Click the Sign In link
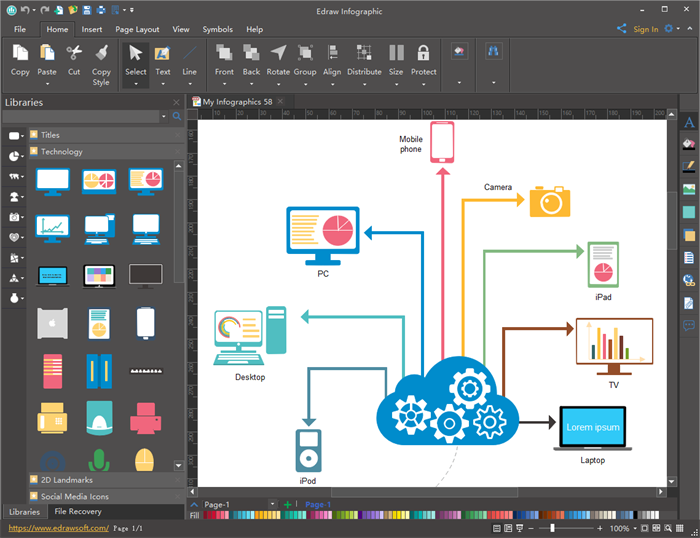Screen dimensions: 700x538 (645, 30)
